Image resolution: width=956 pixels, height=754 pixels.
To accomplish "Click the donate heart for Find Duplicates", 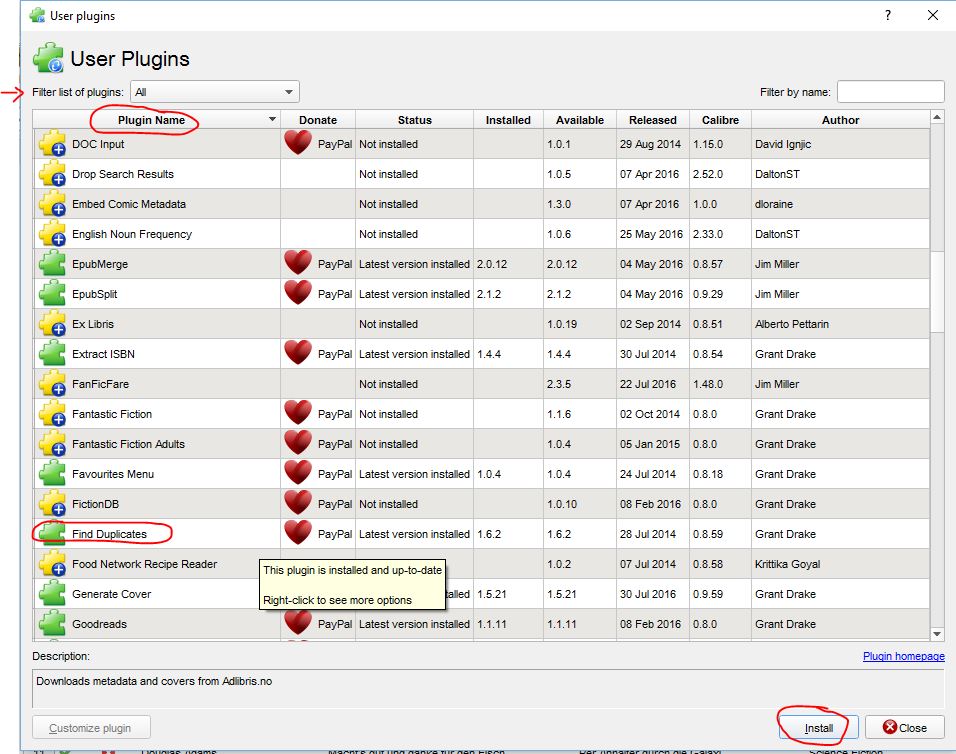I will click(x=298, y=532).
